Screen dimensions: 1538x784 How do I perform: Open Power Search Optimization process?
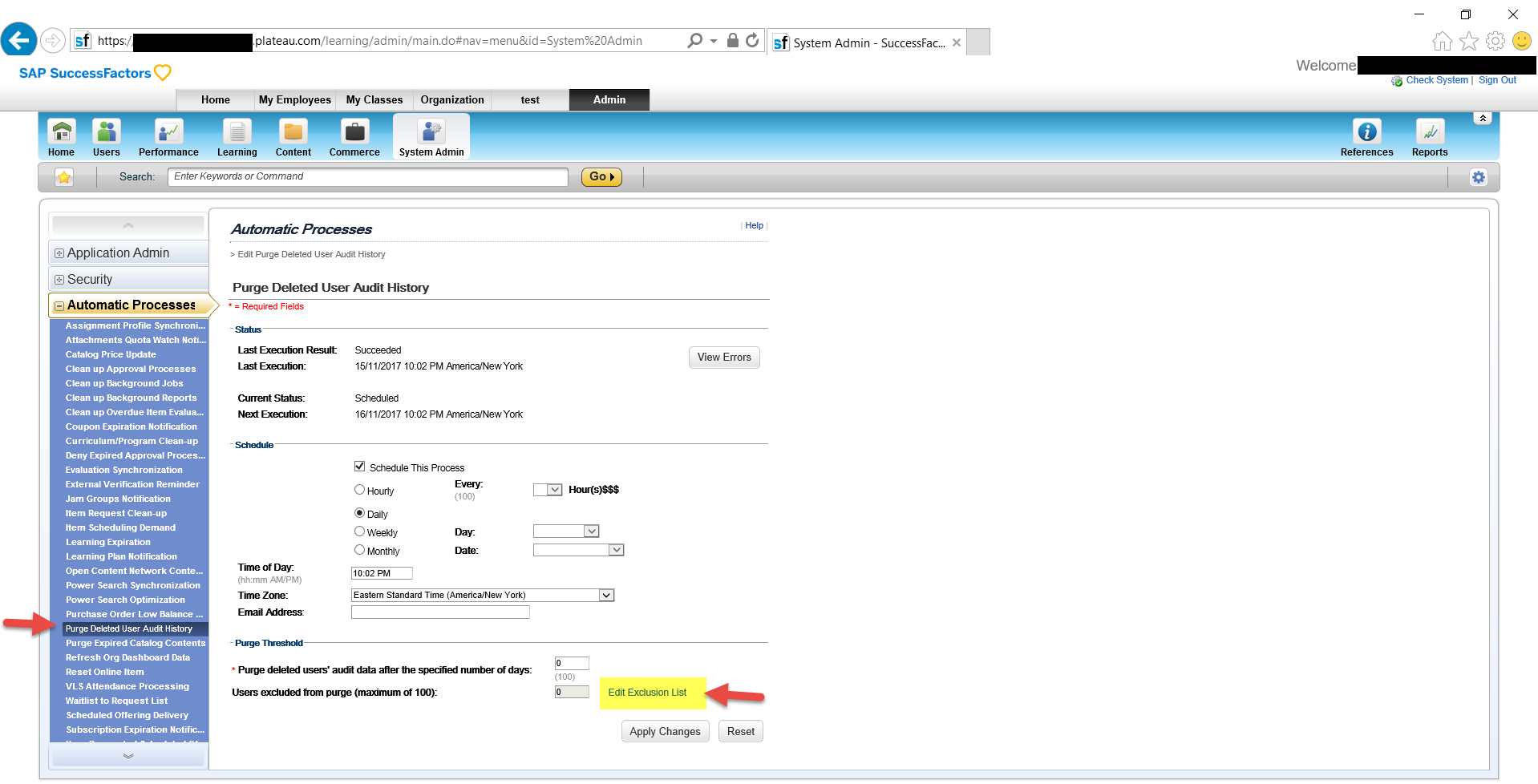125,600
